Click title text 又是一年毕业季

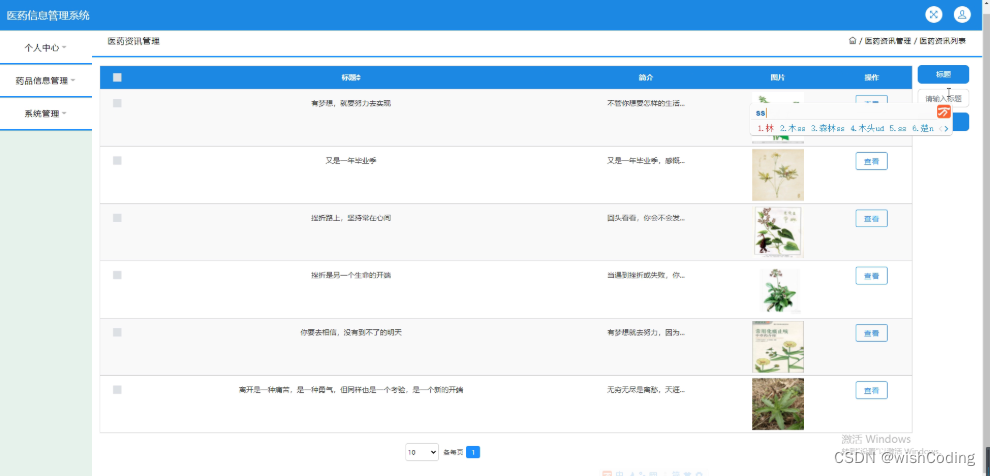click(350, 161)
